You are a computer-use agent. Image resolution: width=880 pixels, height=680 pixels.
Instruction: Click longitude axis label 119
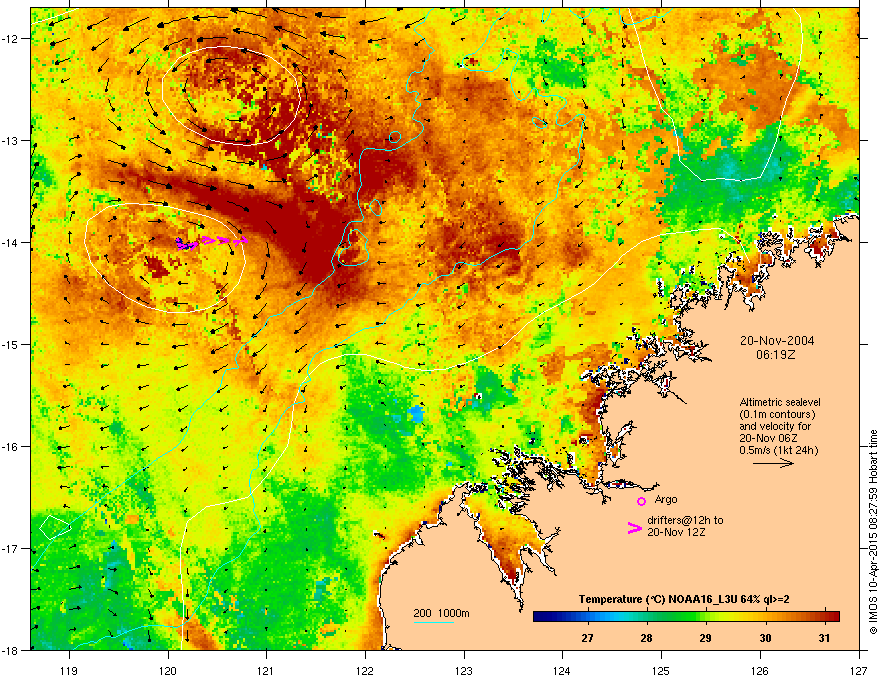(69, 670)
